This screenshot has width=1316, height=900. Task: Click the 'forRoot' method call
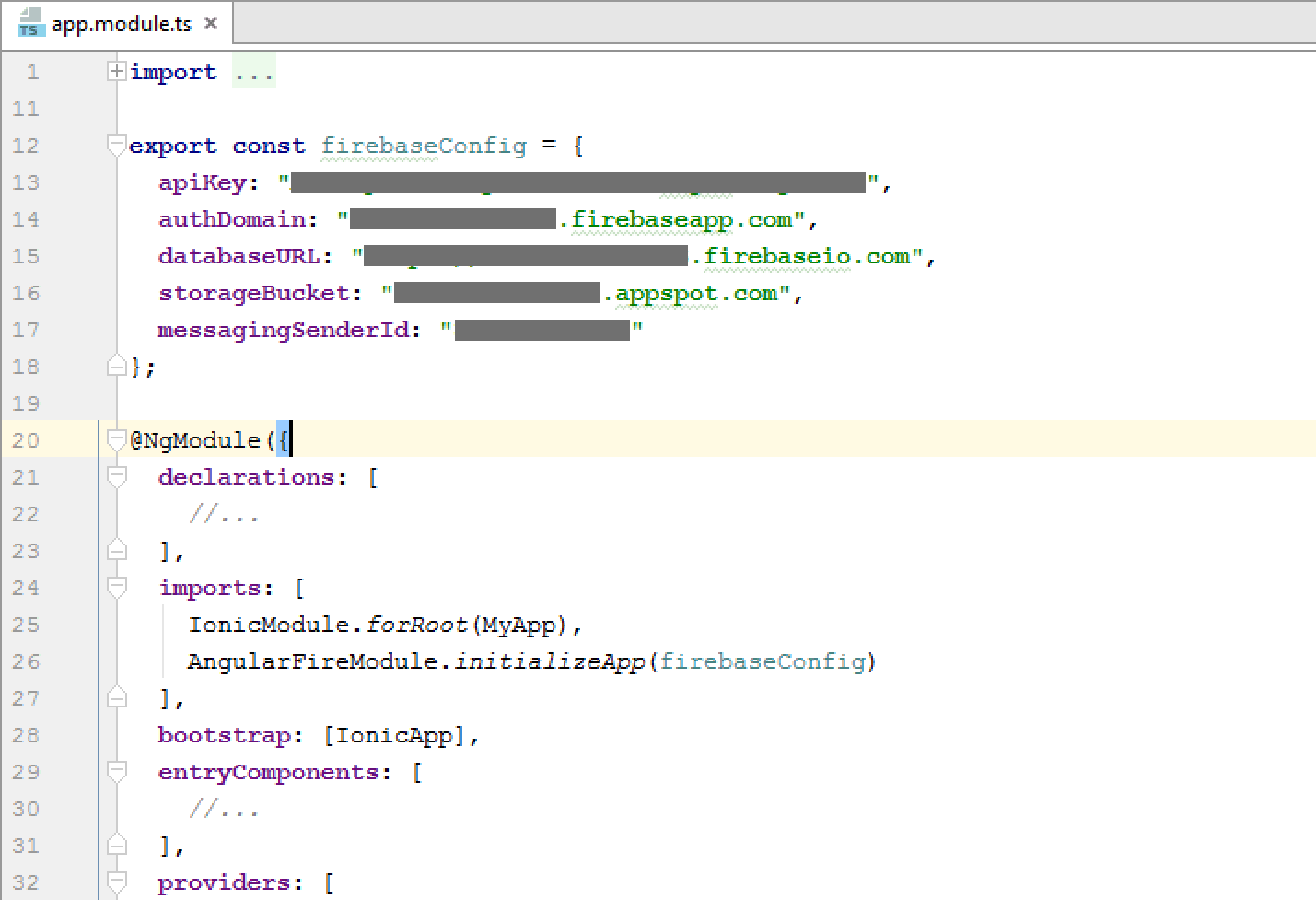(x=416, y=625)
